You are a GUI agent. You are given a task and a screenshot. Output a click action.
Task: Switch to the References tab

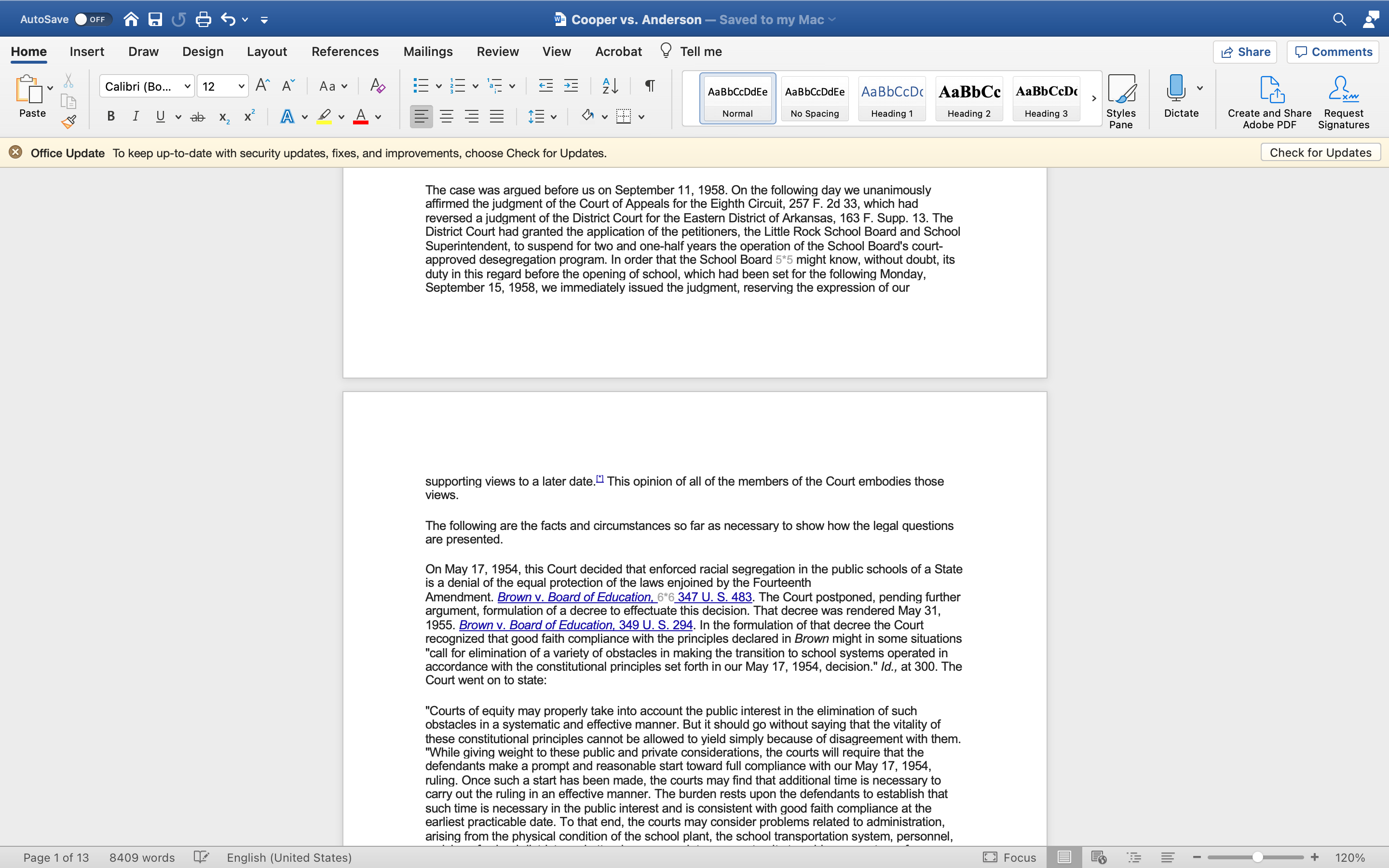click(x=344, y=51)
